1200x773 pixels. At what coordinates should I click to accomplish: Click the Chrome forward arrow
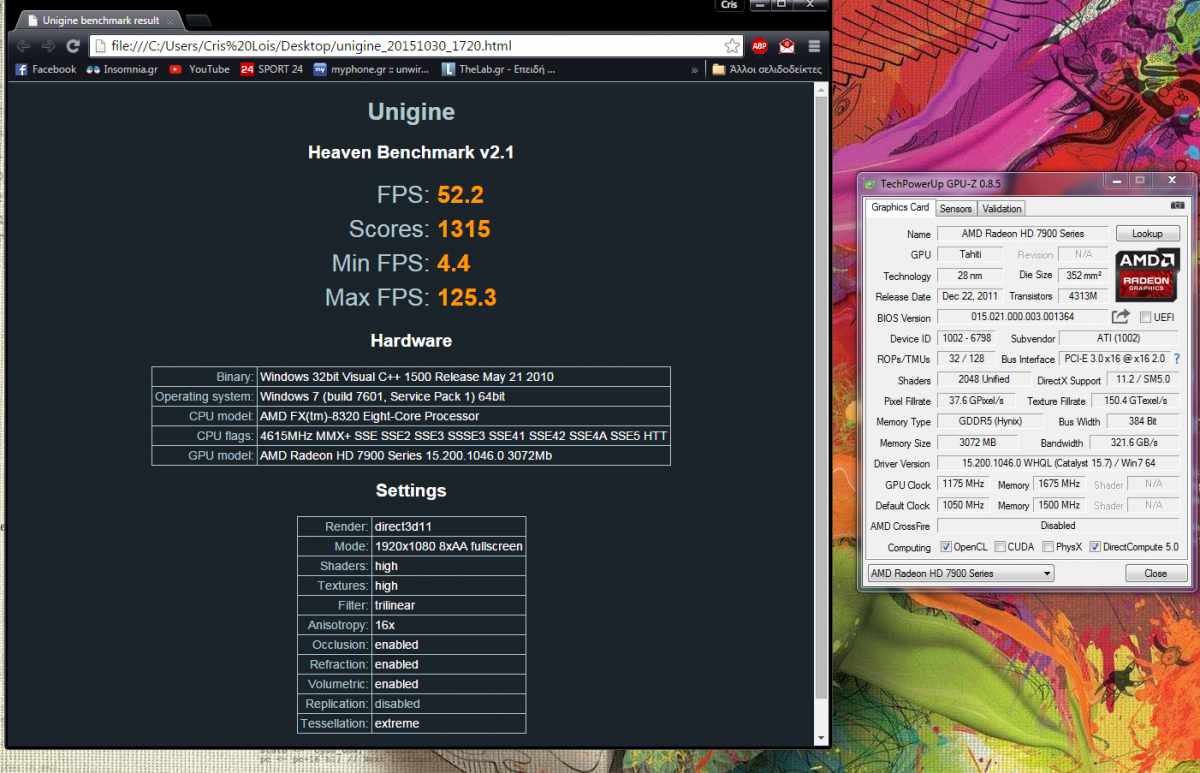[47, 46]
